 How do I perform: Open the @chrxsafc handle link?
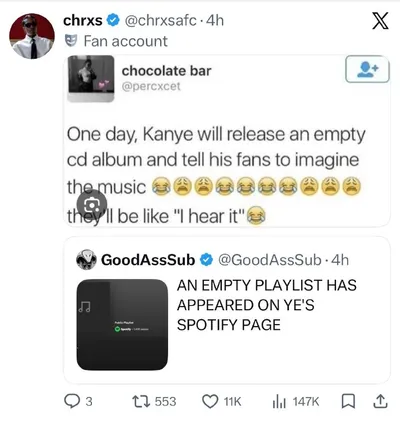[x=160, y=21]
